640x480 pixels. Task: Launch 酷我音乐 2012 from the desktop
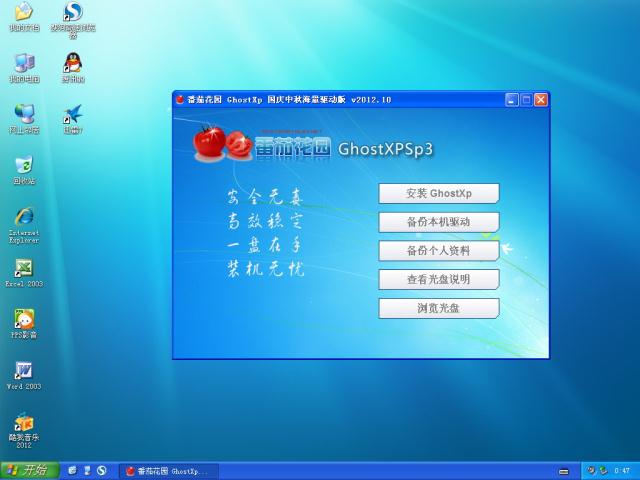click(24, 430)
